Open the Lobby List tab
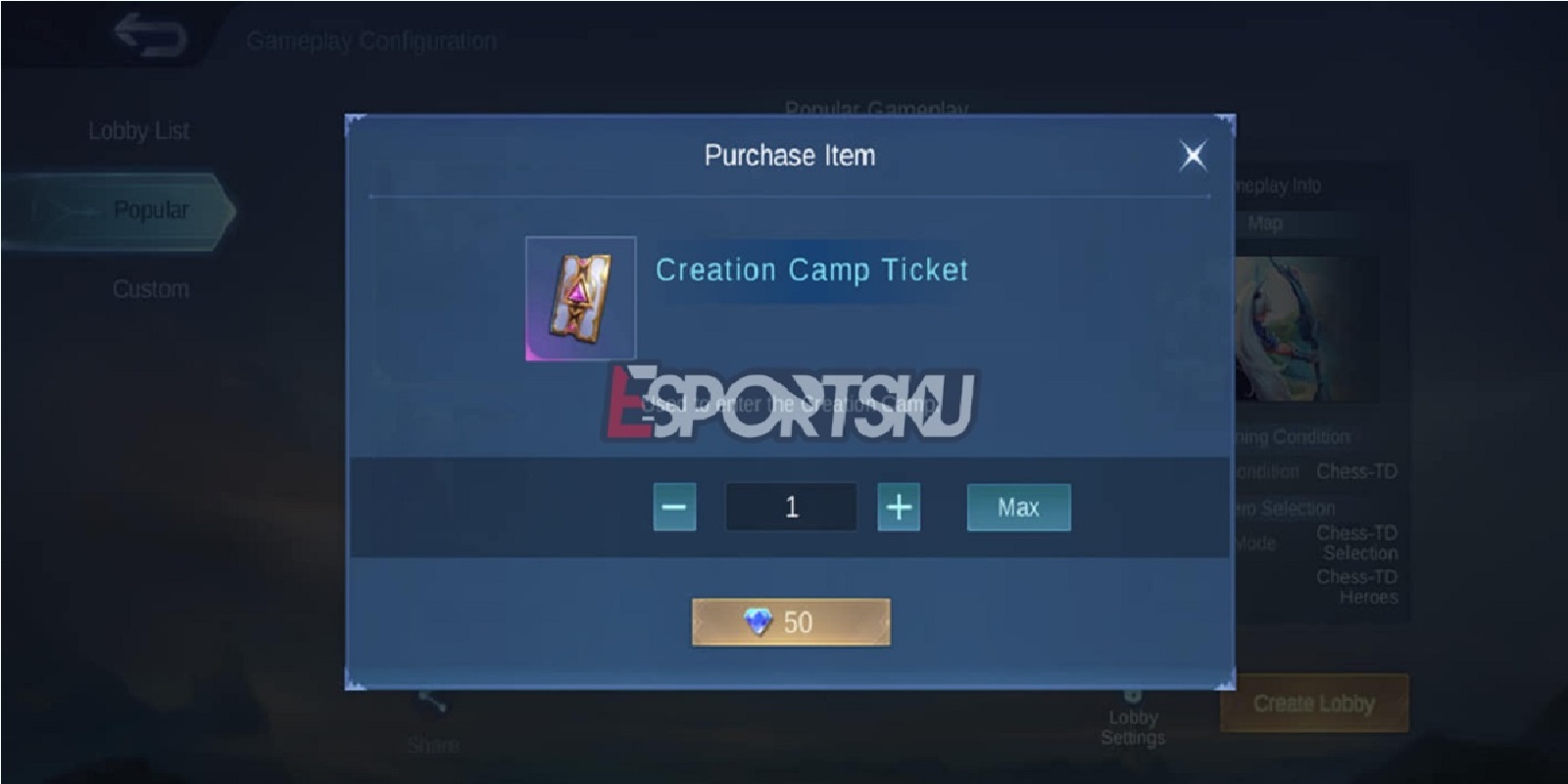Screen dimensions: 1568x784 138,130
